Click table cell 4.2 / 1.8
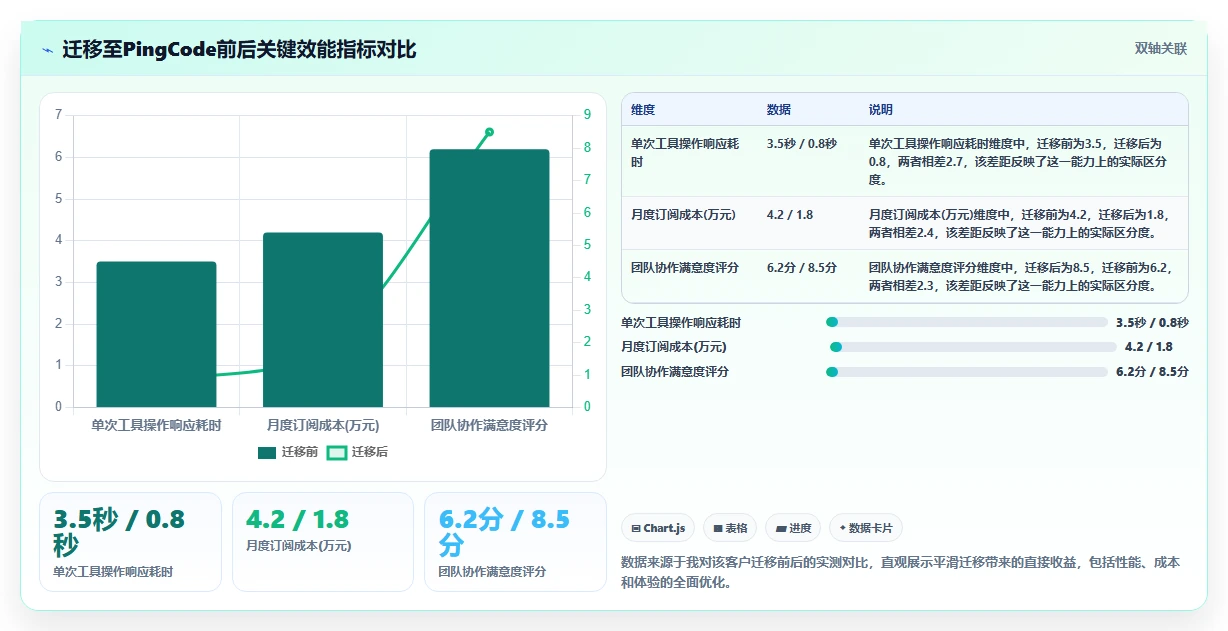 789,215
